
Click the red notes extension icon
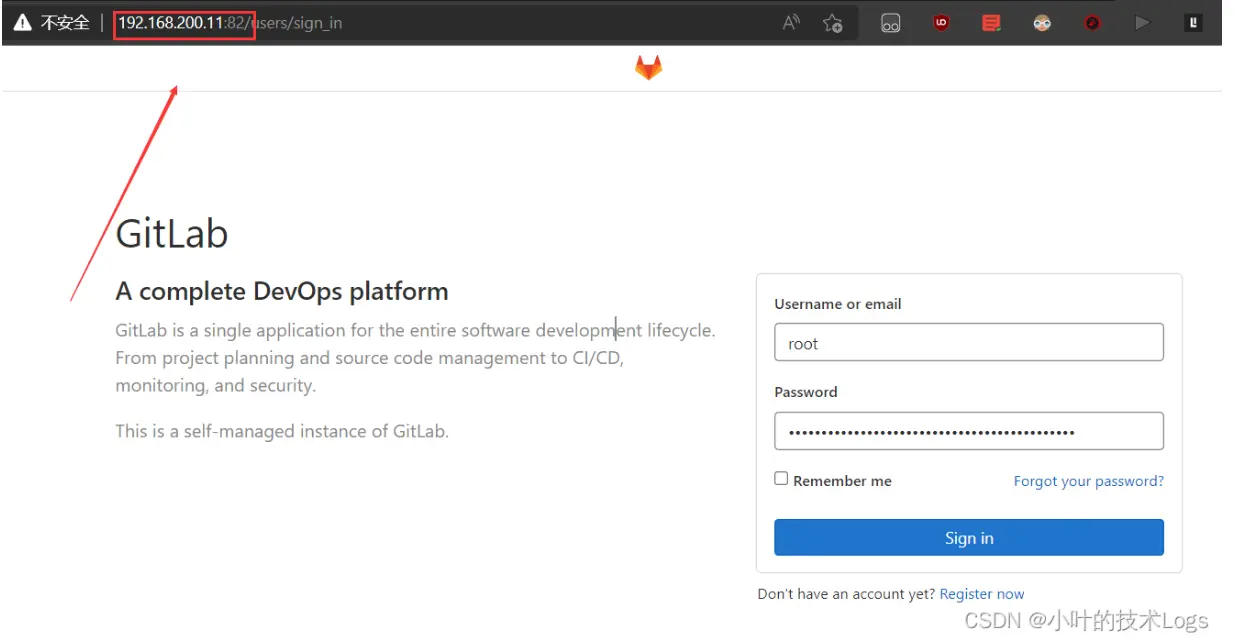[991, 23]
